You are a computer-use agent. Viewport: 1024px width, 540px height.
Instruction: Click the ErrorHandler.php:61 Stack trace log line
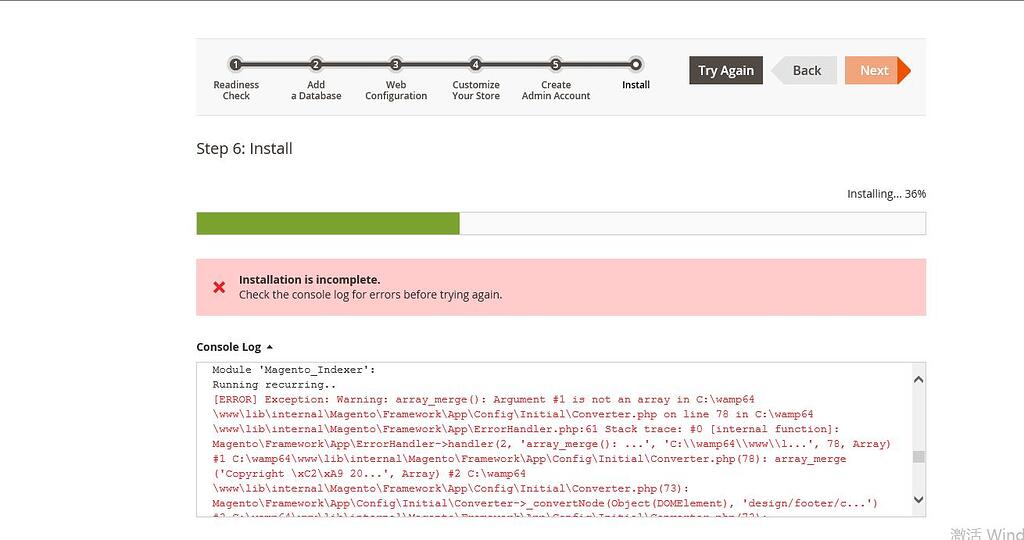[526, 429]
